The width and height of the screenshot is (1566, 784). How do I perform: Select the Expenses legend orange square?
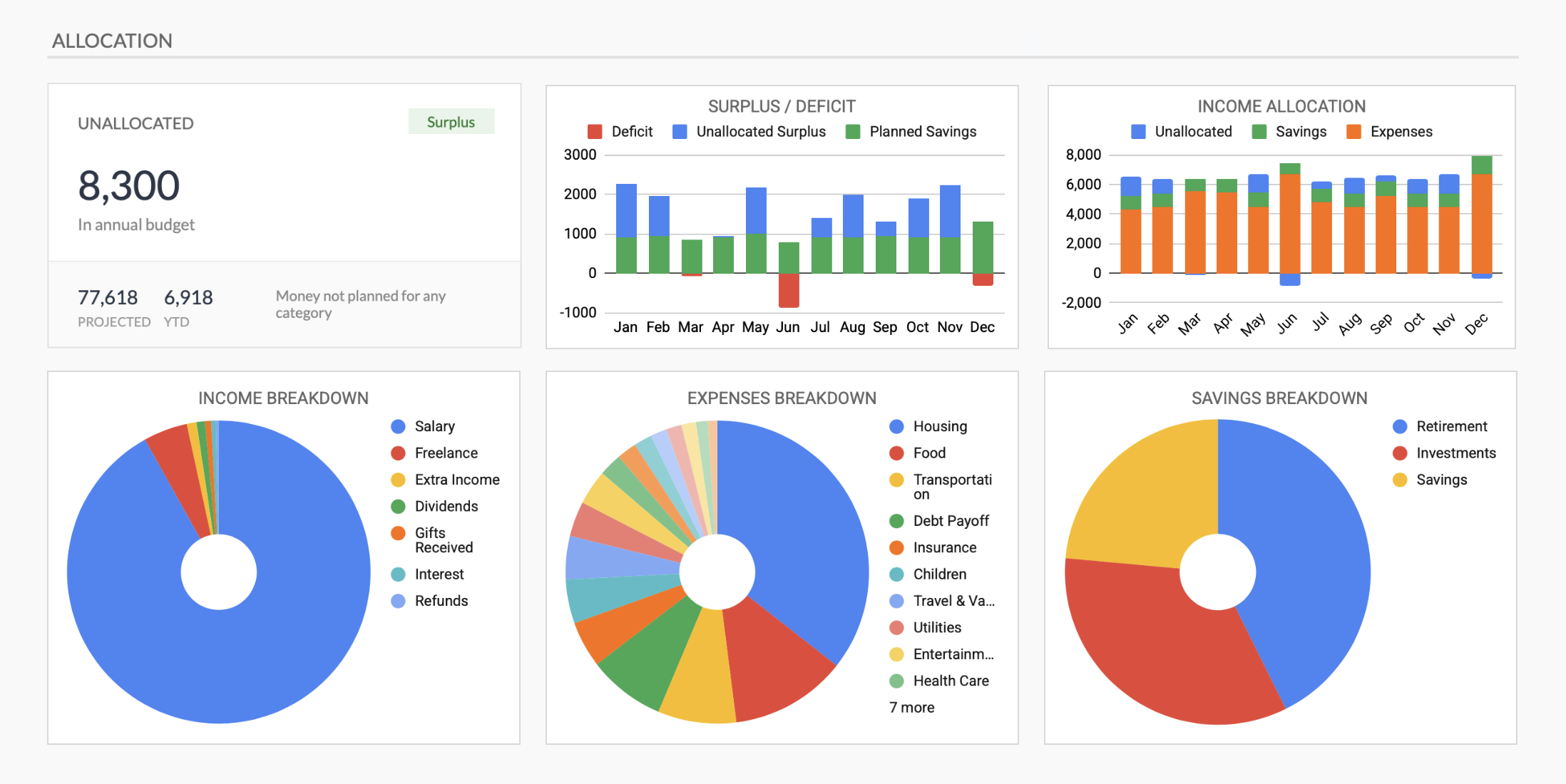pos(1353,132)
